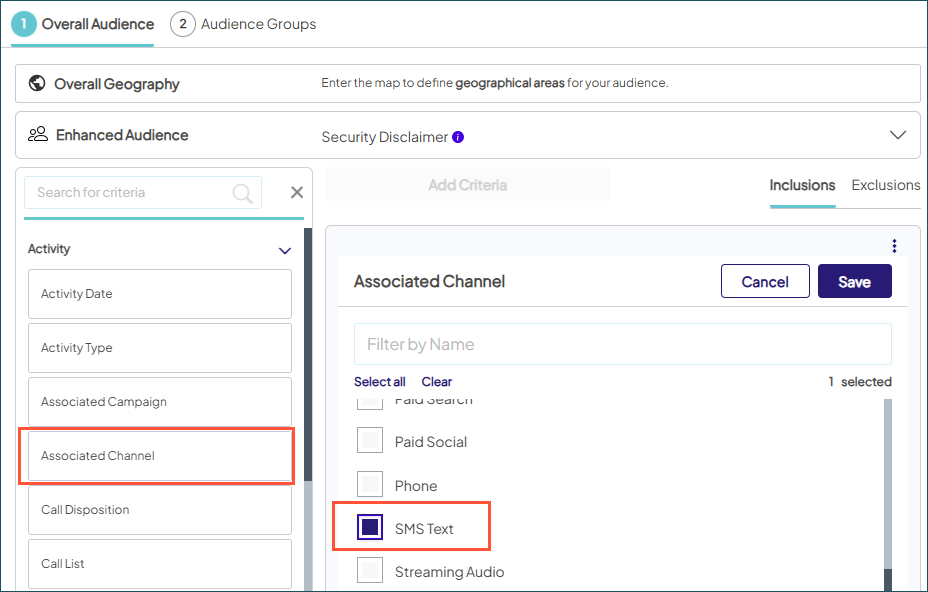Uncheck the SMS Text checkbox
928x592 pixels.
[x=370, y=527]
